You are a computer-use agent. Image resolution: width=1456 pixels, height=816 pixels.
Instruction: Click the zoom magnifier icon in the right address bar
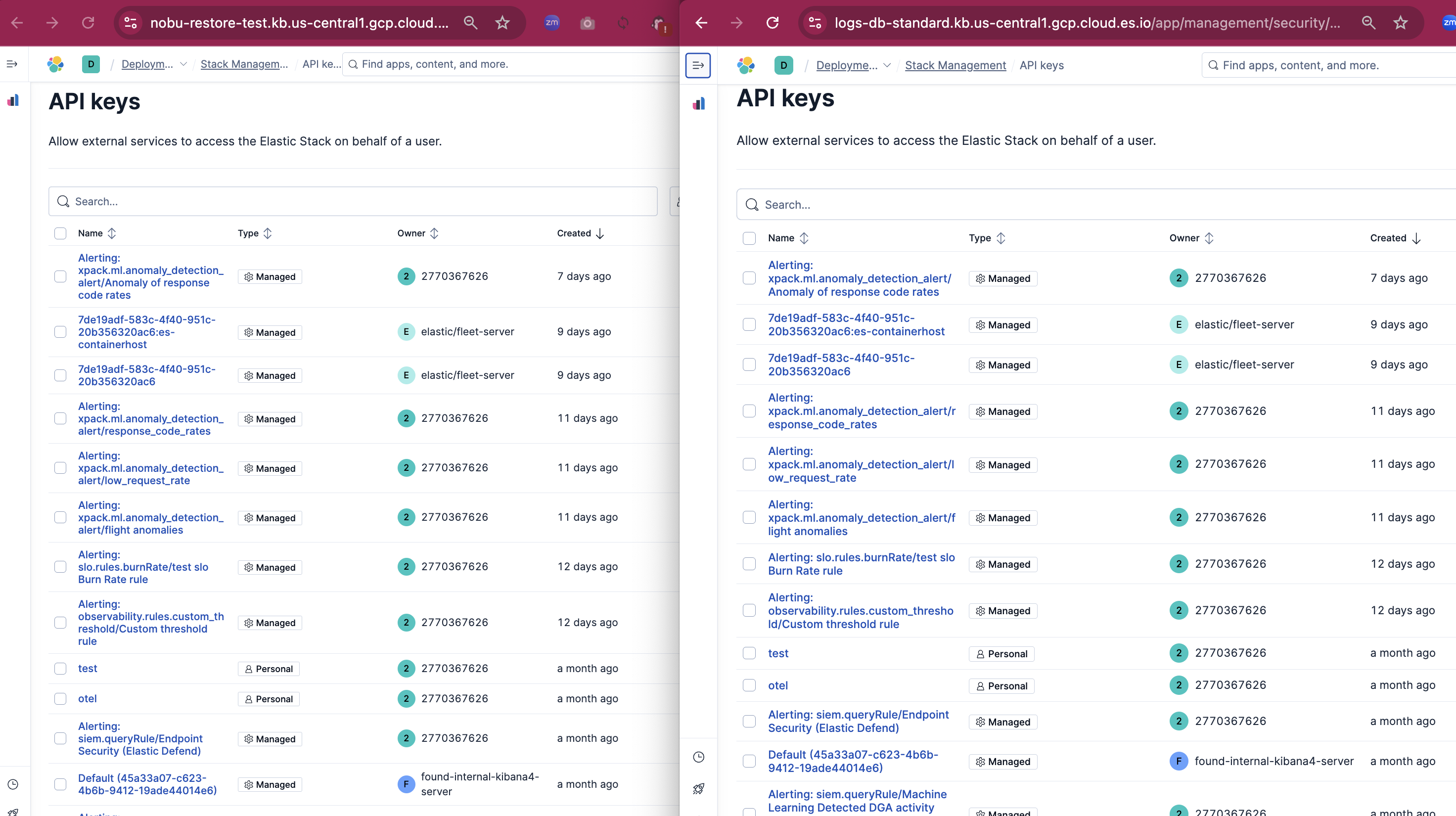pyautogui.click(x=1368, y=23)
